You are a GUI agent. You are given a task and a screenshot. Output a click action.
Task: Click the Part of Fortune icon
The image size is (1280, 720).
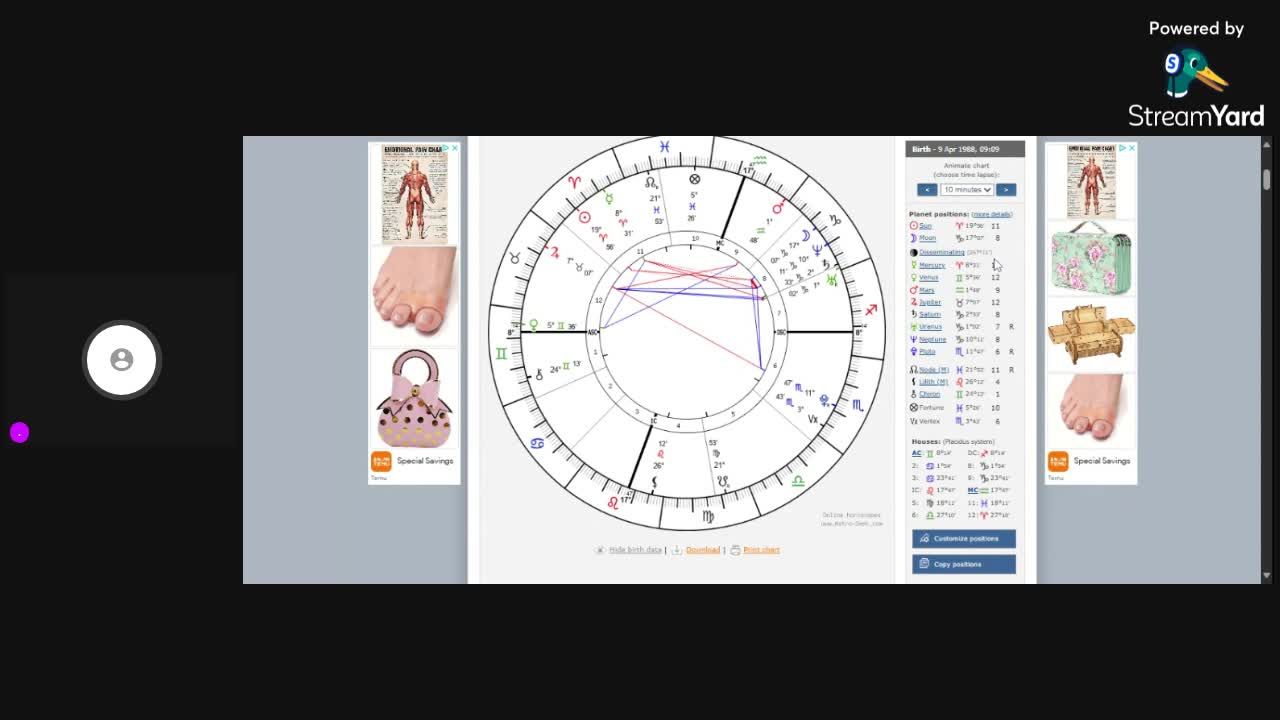tap(912, 405)
